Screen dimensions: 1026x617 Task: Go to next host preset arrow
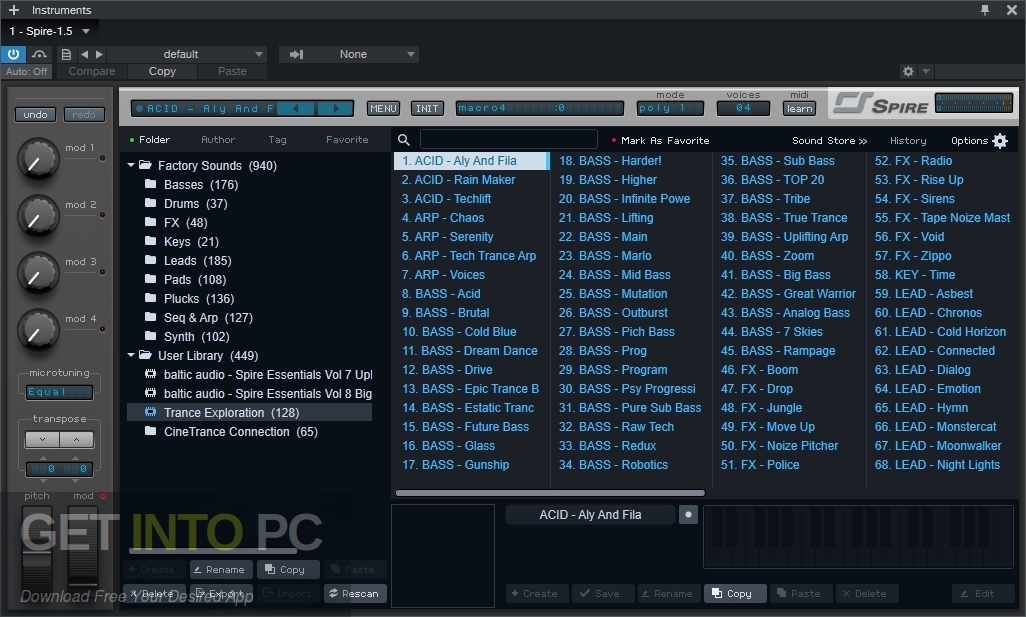point(99,54)
